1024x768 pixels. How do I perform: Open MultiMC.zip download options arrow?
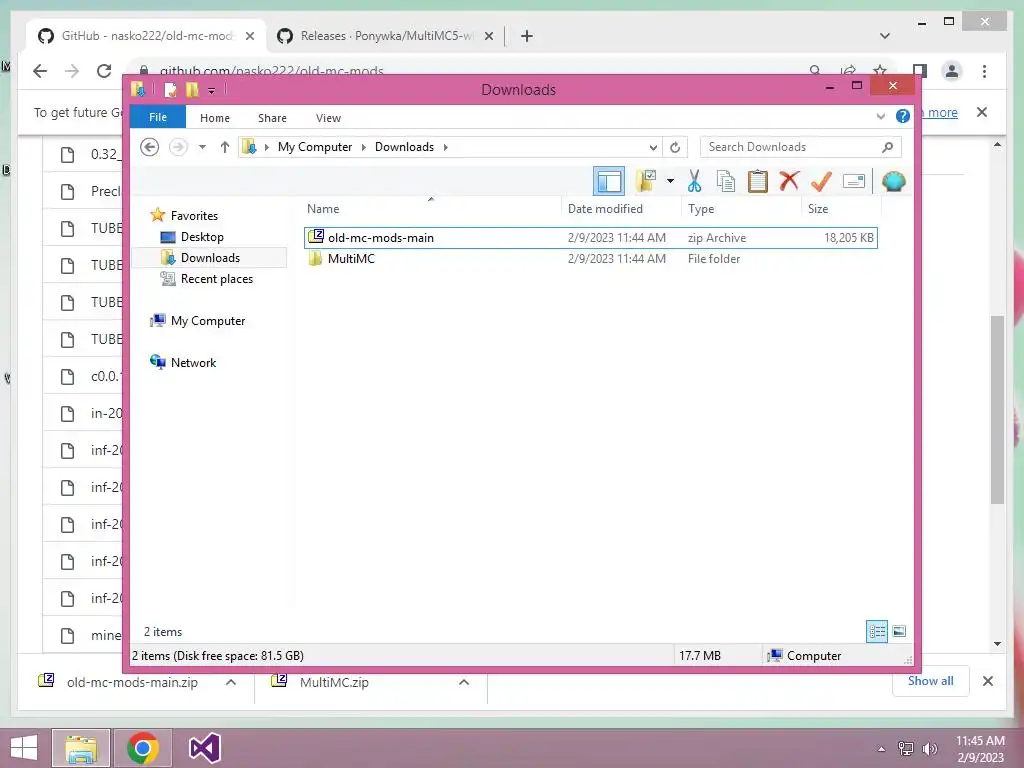pyautogui.click(x=464, y=682)
